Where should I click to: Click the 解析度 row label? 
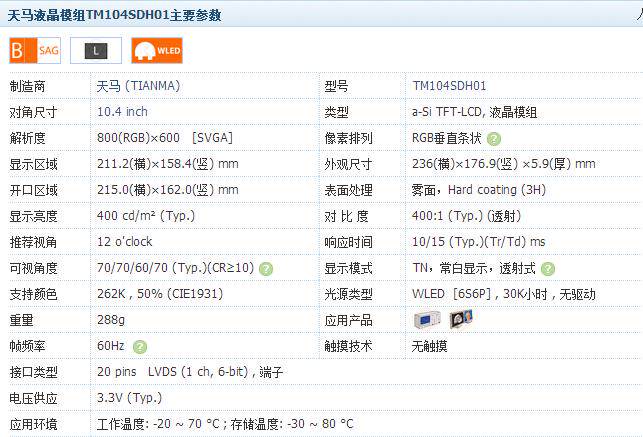coord(27,138)
